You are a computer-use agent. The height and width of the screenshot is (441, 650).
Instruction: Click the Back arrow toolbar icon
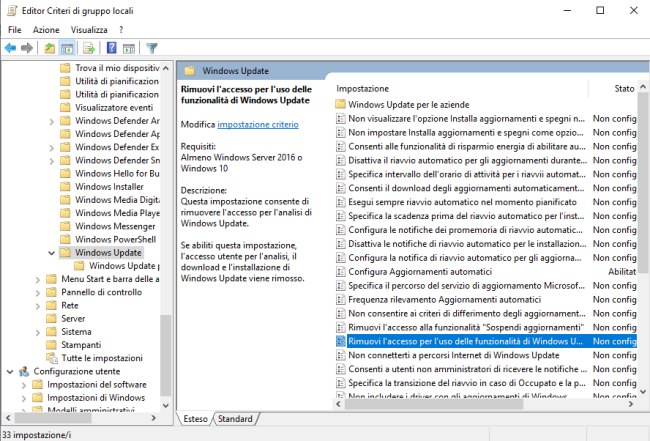click(x=10, y=48)
